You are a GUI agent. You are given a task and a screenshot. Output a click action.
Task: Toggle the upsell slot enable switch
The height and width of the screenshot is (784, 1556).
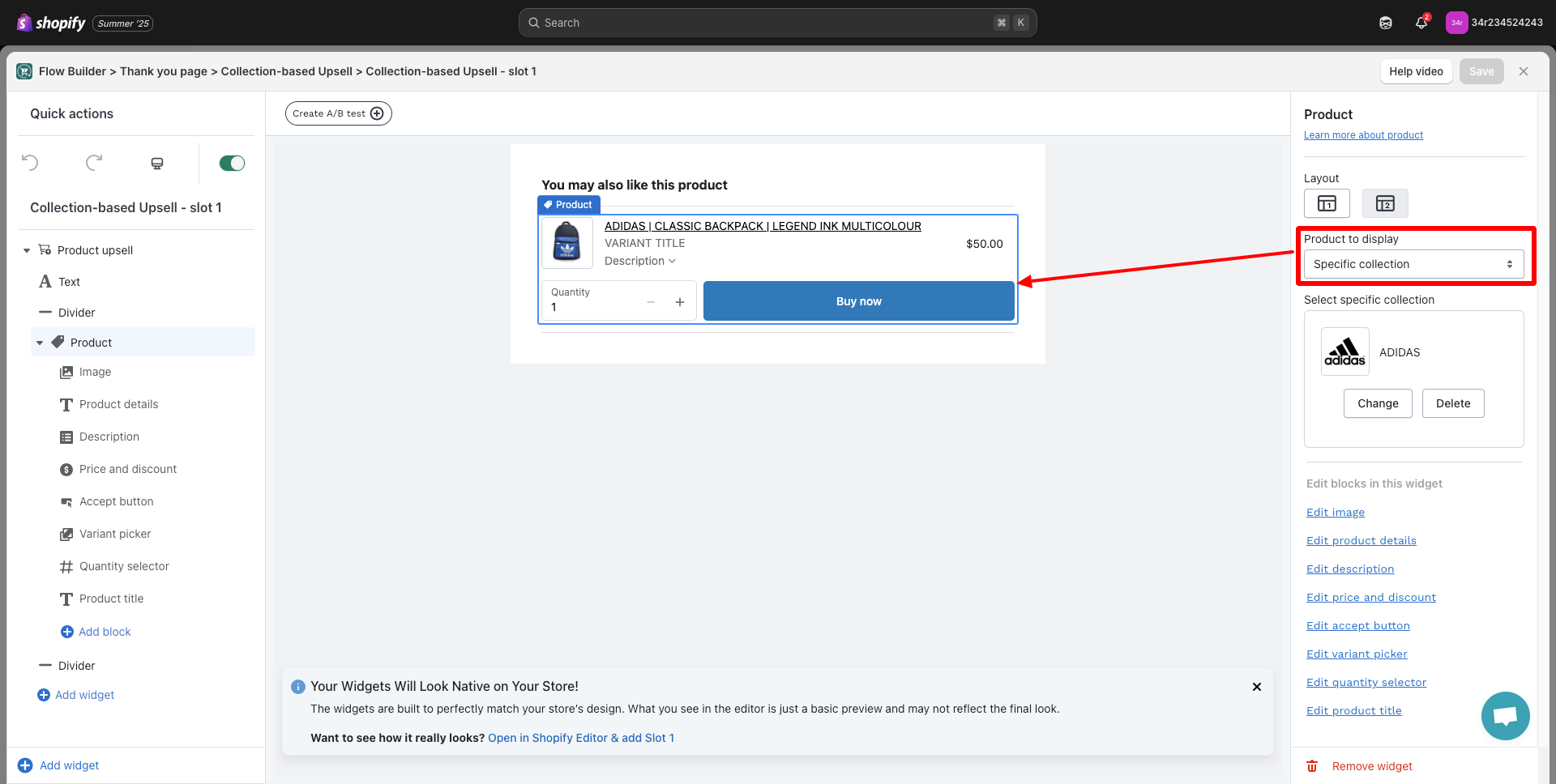232,164
